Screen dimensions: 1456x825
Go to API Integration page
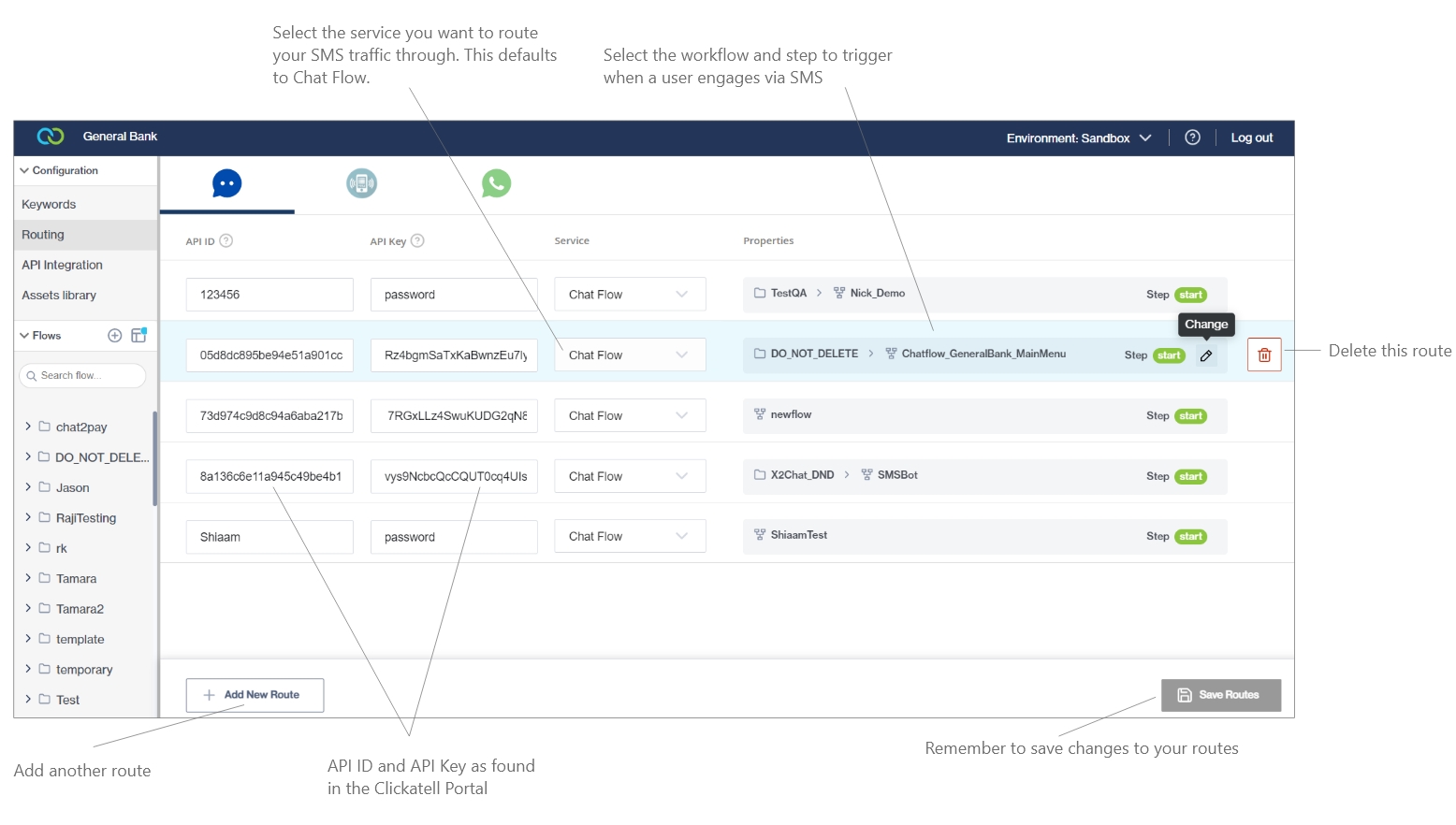62,266
